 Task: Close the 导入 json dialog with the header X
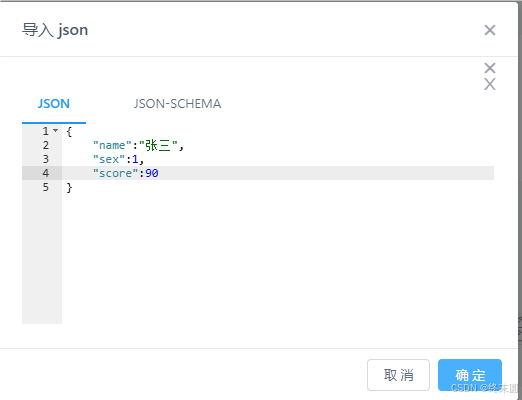(490, 30)
